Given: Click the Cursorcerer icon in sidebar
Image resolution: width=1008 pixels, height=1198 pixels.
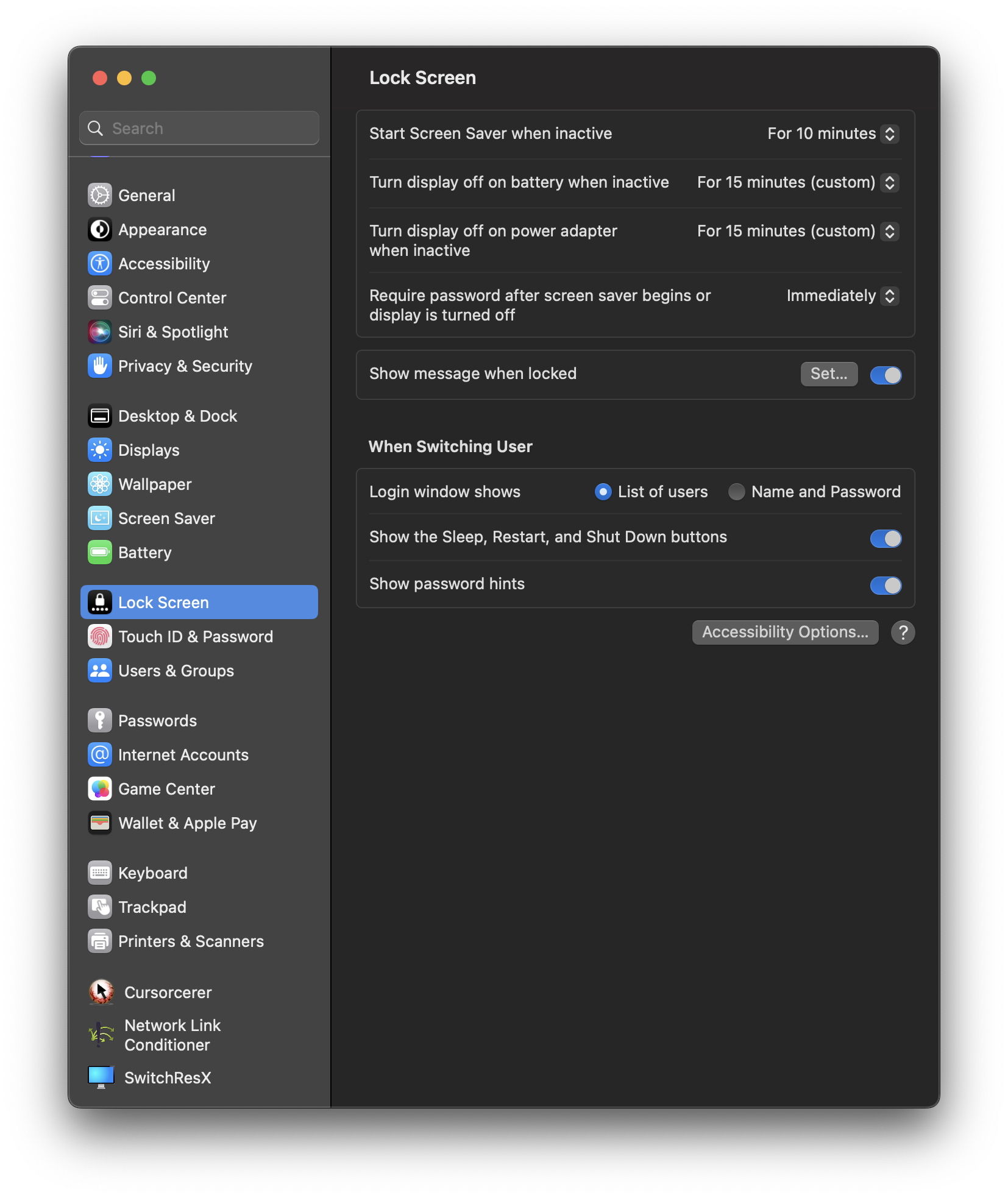Looking at the screenshot, I should [101, 993].
